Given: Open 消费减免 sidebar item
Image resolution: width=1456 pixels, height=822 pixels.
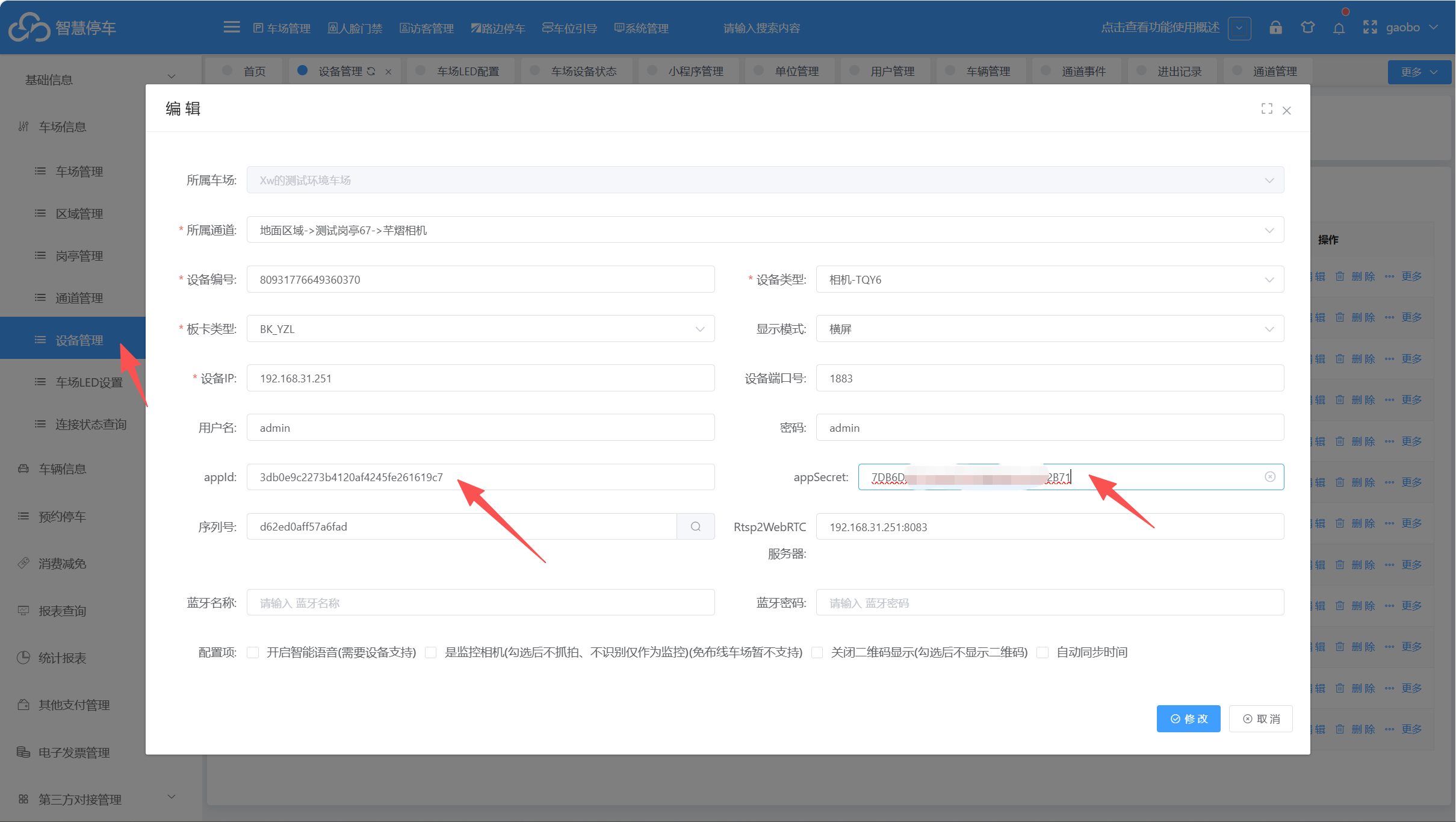Looking at the screenshot, I should coord(63,564).
